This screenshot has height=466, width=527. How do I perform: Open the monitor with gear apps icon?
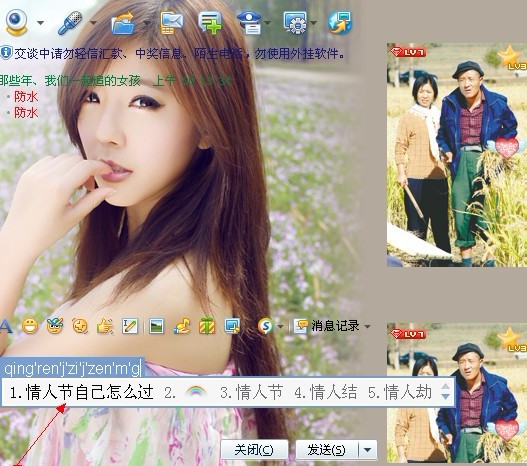[295, 23]
